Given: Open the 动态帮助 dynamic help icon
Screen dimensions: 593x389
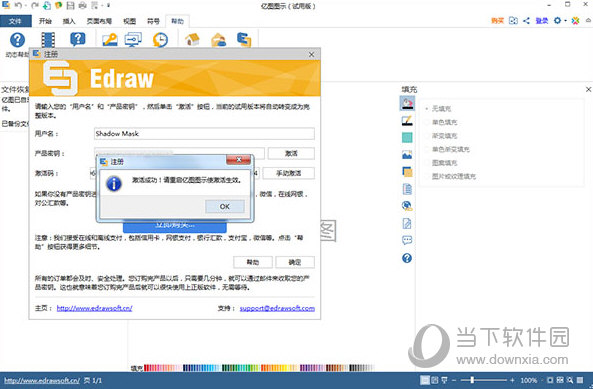Looking at the screenshot, I should coord(17,40).
